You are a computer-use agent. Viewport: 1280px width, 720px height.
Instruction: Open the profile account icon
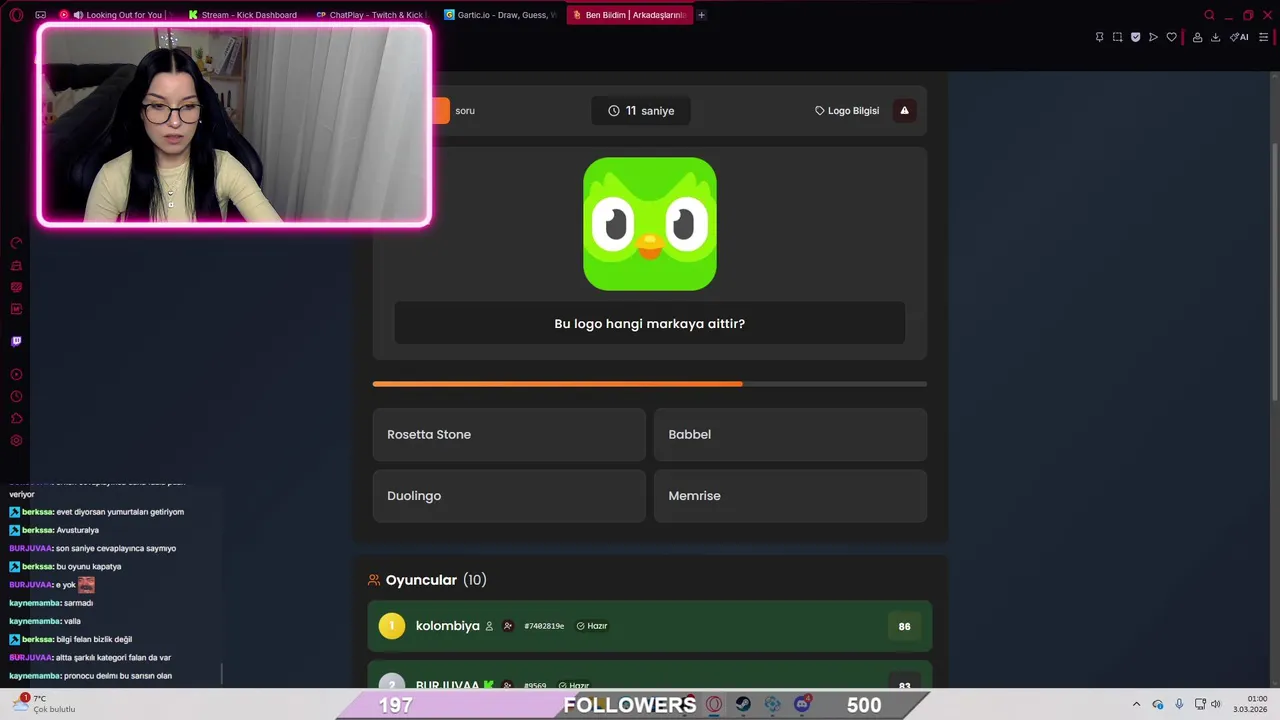(x=1197, y=37)
